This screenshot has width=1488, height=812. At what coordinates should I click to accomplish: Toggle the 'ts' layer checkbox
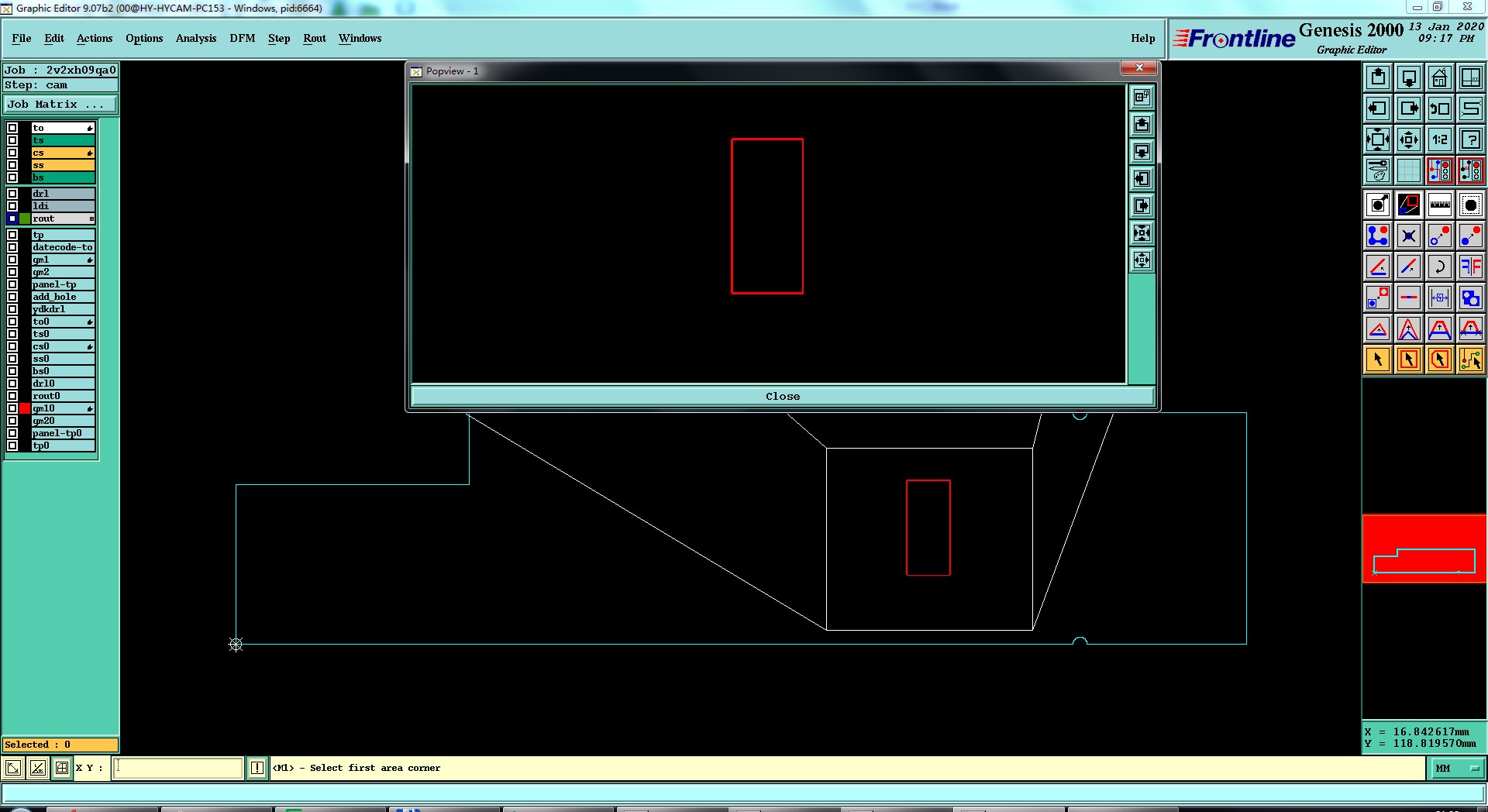12,140
